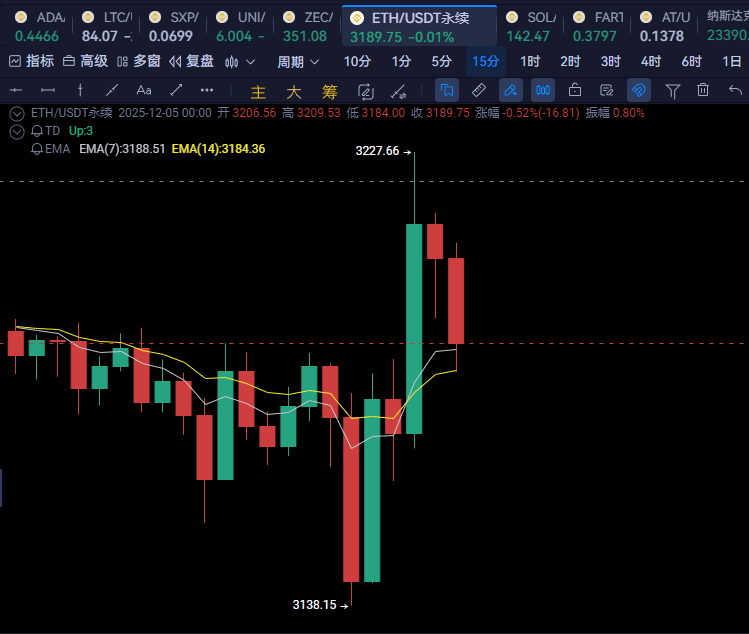Open the ADA ticker tab
749x634 pixels.
(38, 26)
